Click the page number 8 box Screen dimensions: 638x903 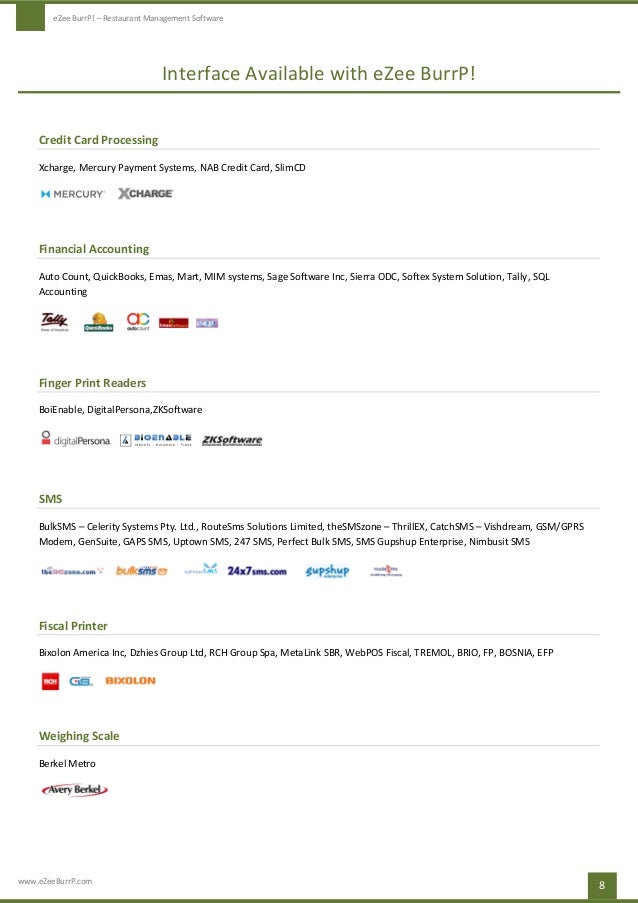coord(602,886)
